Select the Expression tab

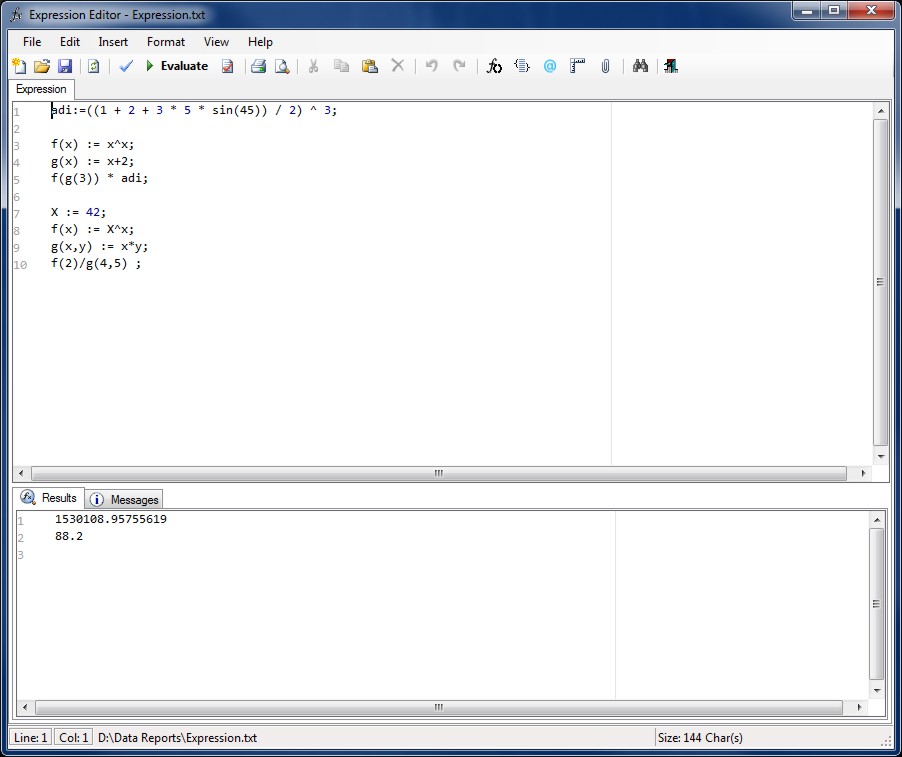[x=41, y=89]
